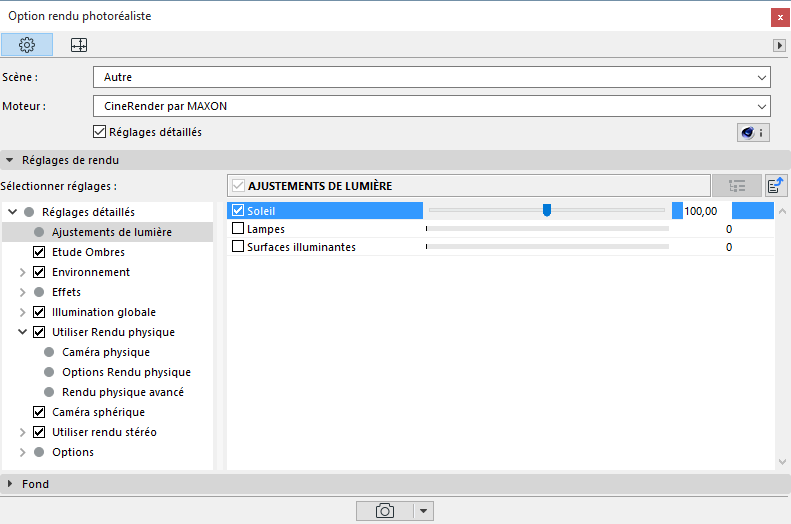The height and width of the screenshot is (524, 791).
Task: Expand the Options tree node
Action: pyautogui.click(x=22, y=452)
